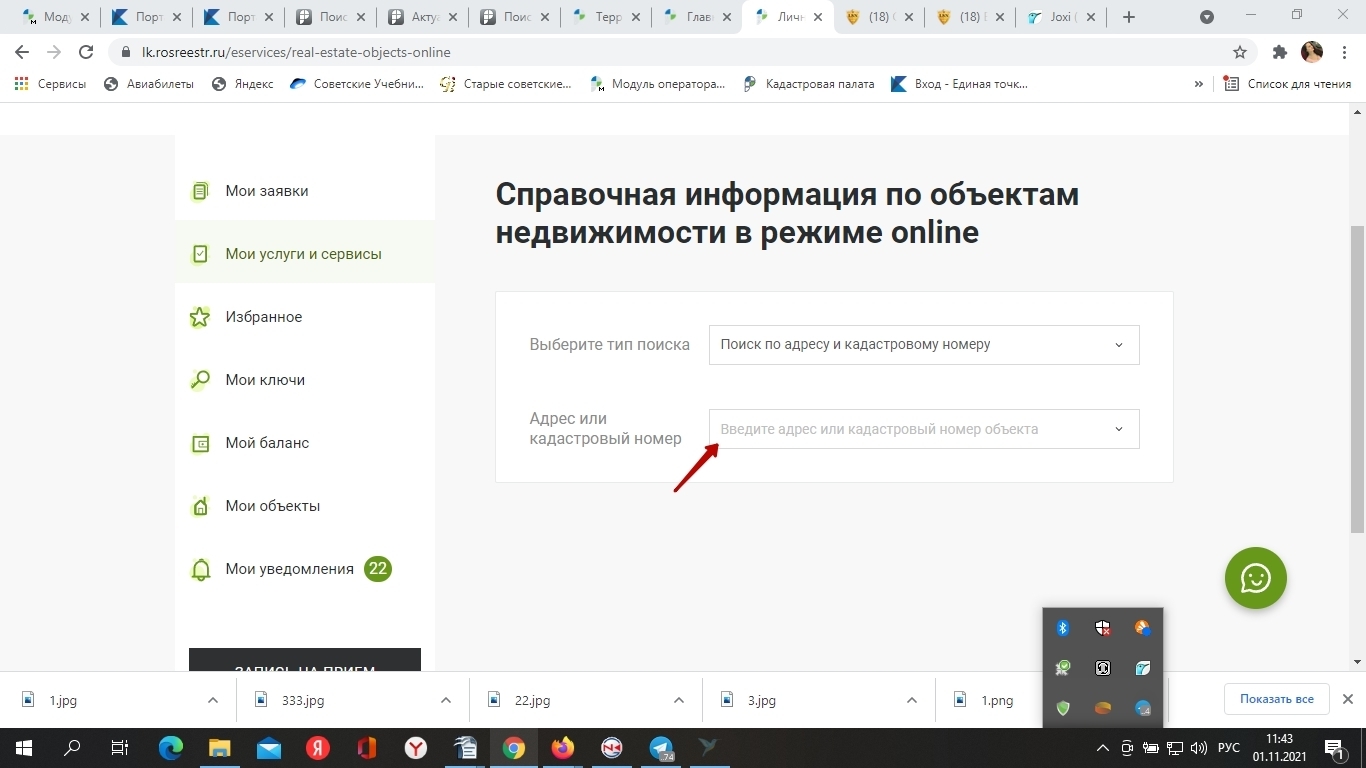Click the bell icon beside Мои уведомления
The height and width of the screenshot is (768, 1366).
(201, 570)
